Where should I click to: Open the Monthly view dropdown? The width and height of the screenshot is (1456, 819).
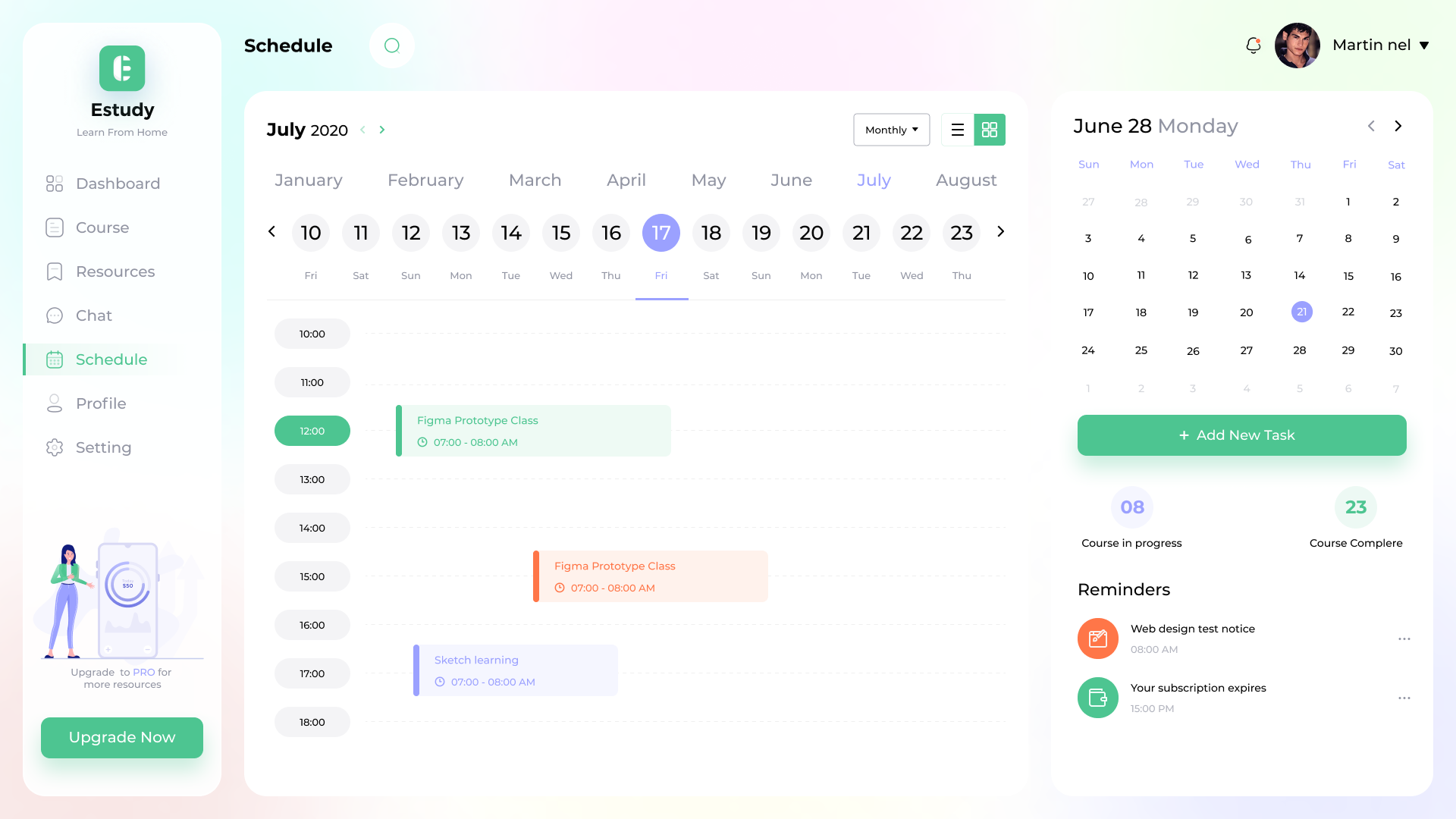pos(891,130)
